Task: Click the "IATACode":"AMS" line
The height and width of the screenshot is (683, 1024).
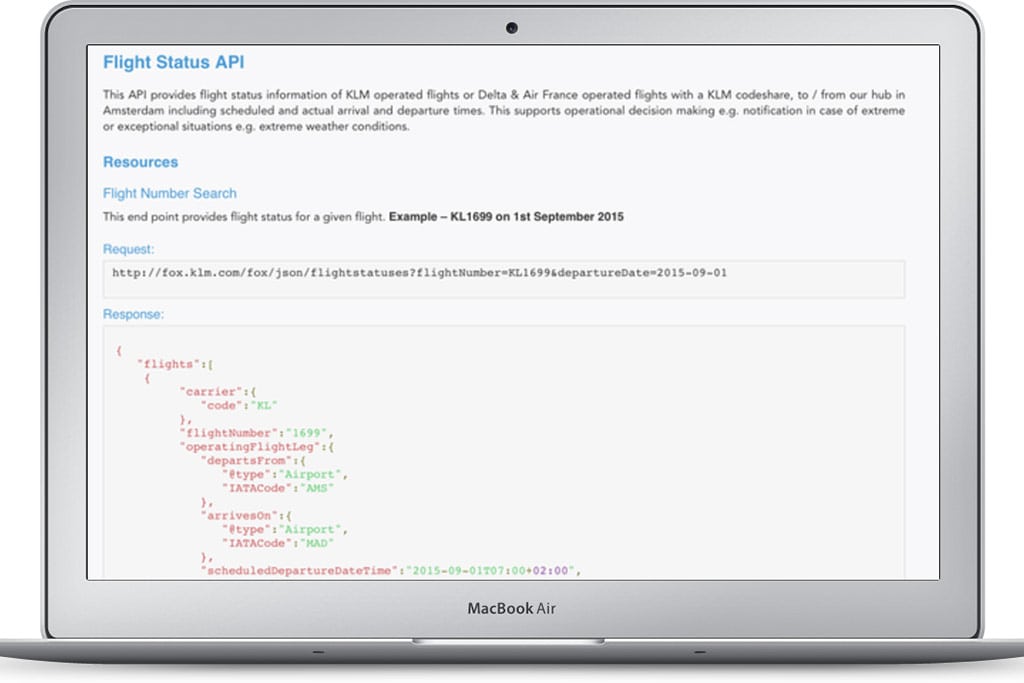Action: 278,488
